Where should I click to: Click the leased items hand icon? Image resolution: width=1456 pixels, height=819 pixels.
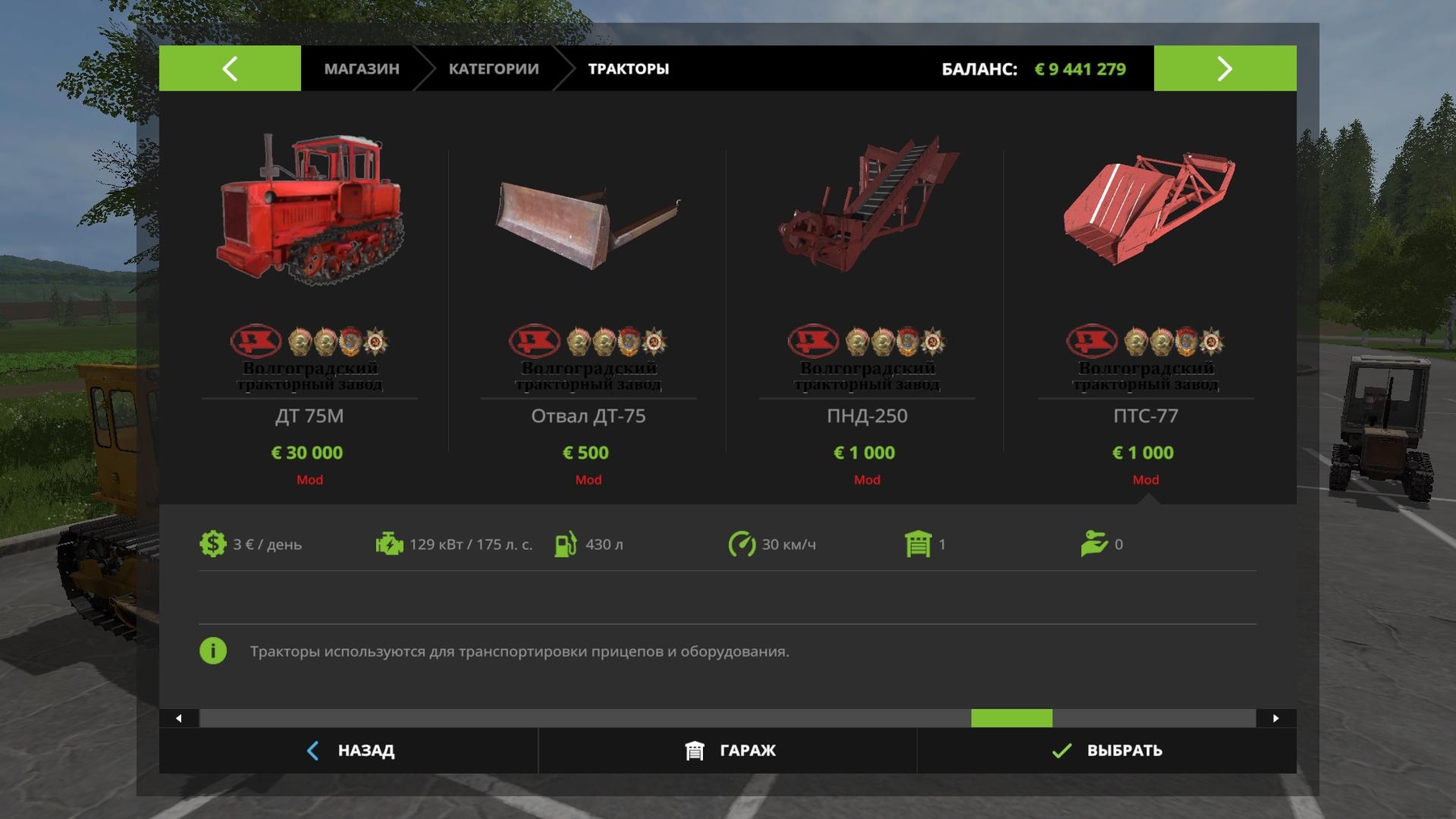point(1094,543)
